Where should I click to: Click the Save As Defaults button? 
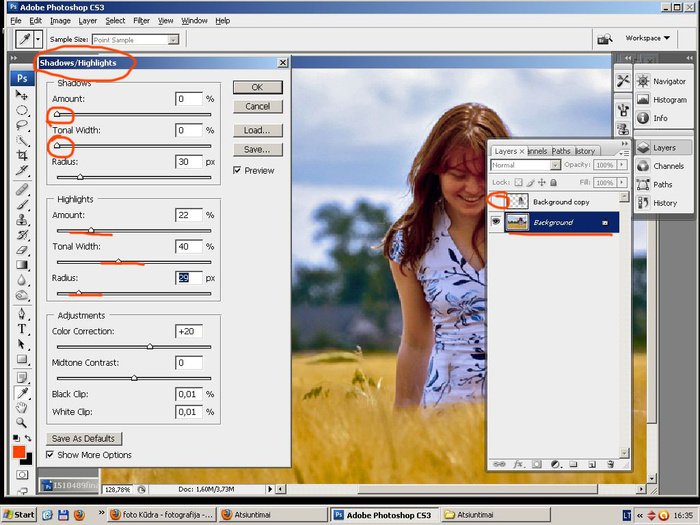85,439
